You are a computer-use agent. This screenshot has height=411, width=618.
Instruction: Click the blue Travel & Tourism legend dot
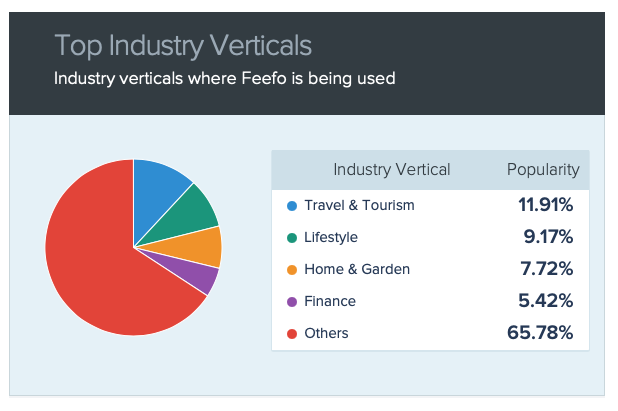coord(292,206)
